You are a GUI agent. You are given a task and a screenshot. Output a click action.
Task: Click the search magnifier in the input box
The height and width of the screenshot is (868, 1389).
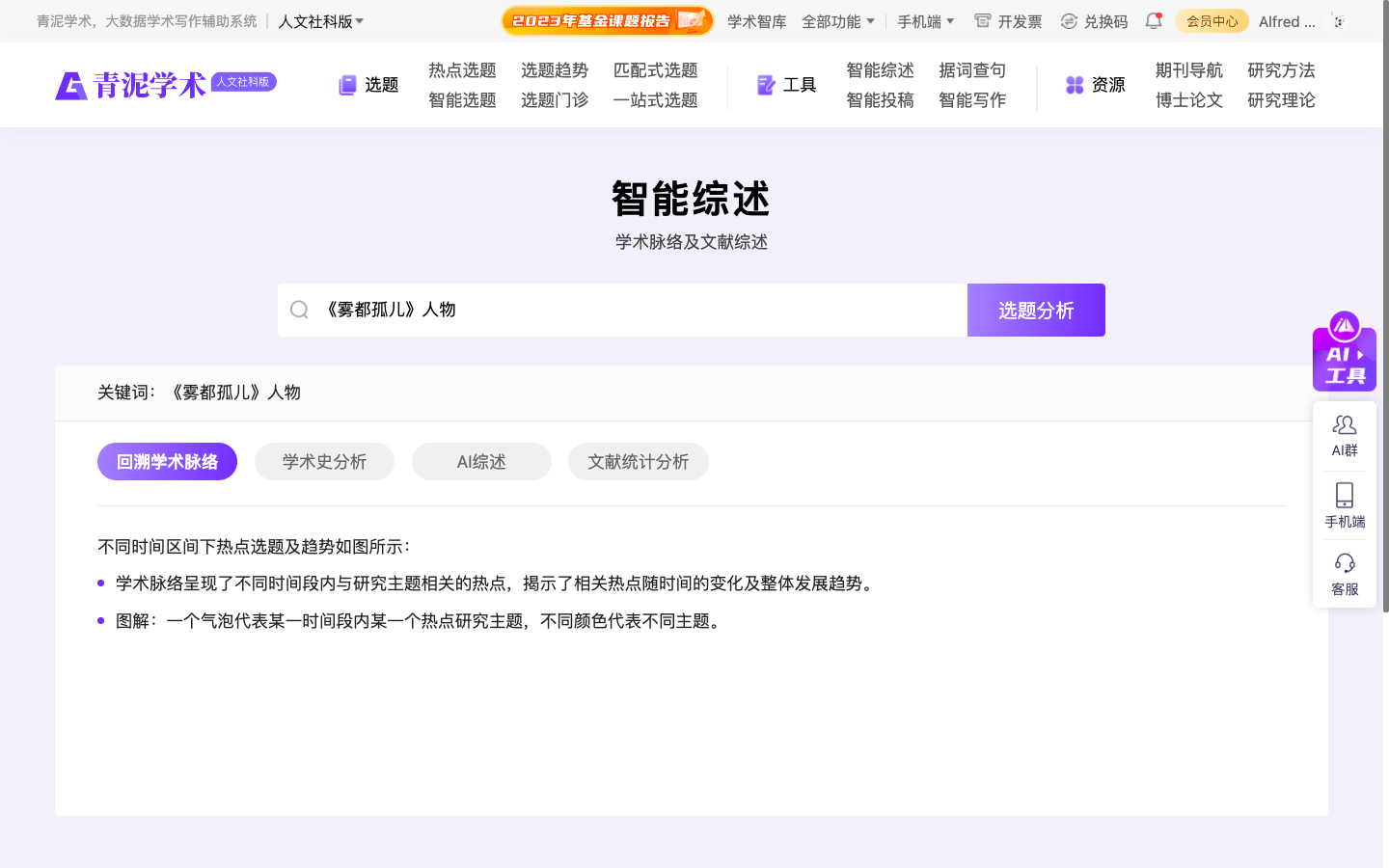point(299,310)
